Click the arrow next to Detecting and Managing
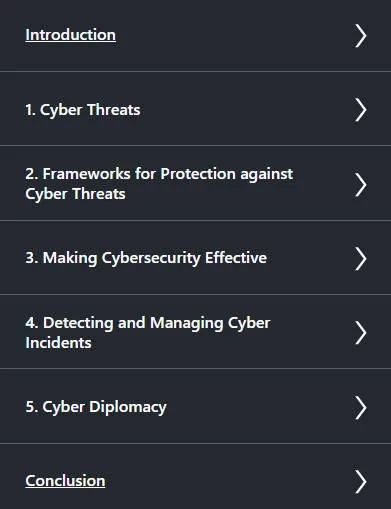Screen dimensions: 391x509 [360, 333]
